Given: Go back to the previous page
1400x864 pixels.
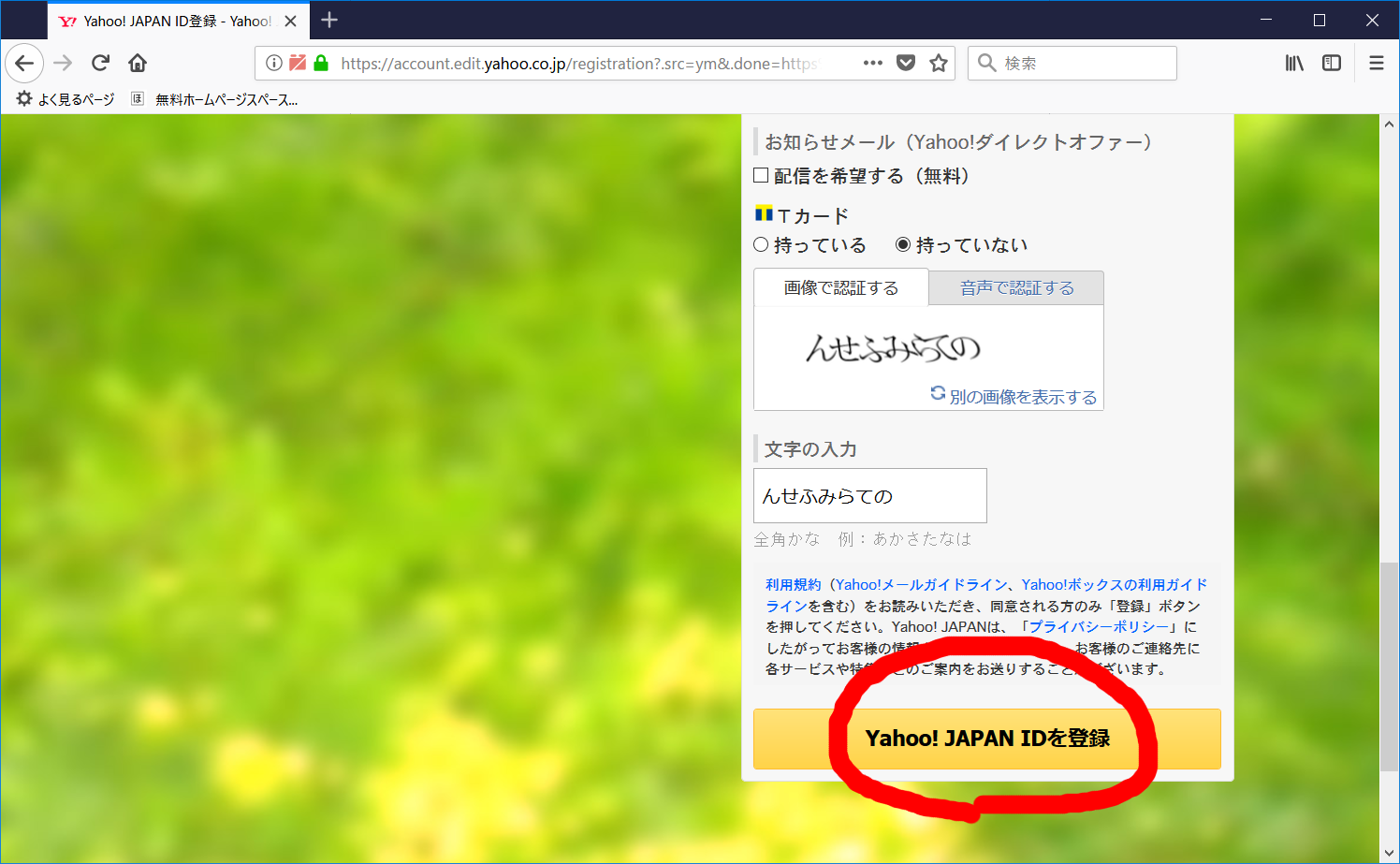Looking at the screenshot, I should pyautogui.click(x=24, y=63).
